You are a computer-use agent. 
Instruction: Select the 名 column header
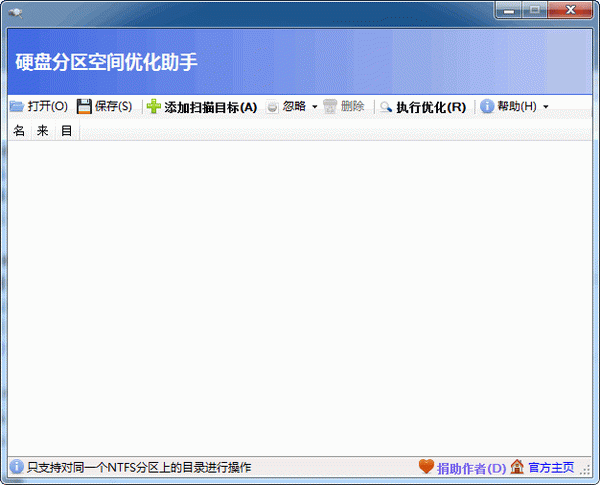pyautogui.click(x=19, y=131)
